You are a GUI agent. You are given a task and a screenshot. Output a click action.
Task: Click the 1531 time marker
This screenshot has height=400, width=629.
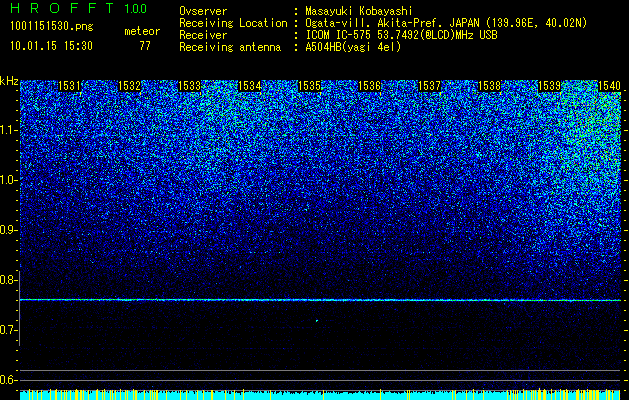[x=69, y=86]
